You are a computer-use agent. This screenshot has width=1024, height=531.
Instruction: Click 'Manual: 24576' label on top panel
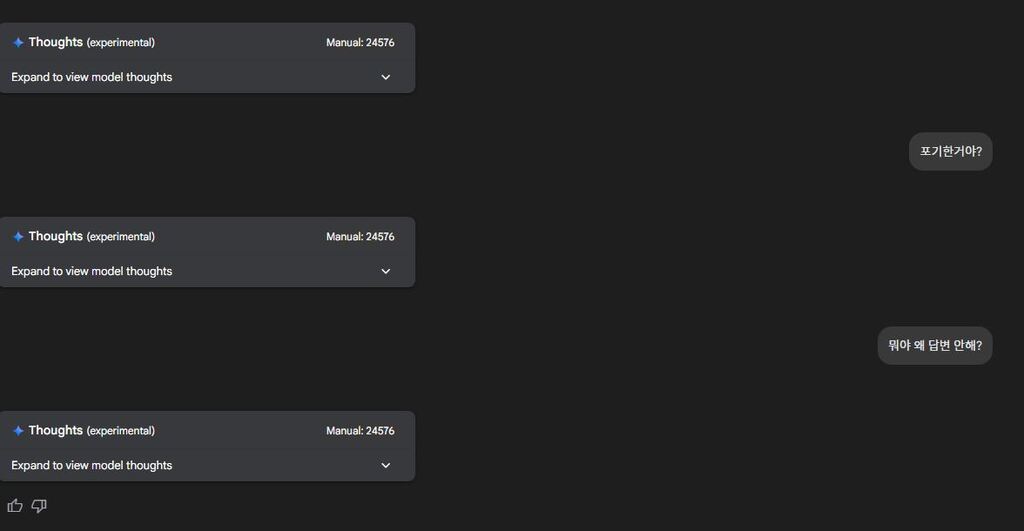(x=360, y=42)
